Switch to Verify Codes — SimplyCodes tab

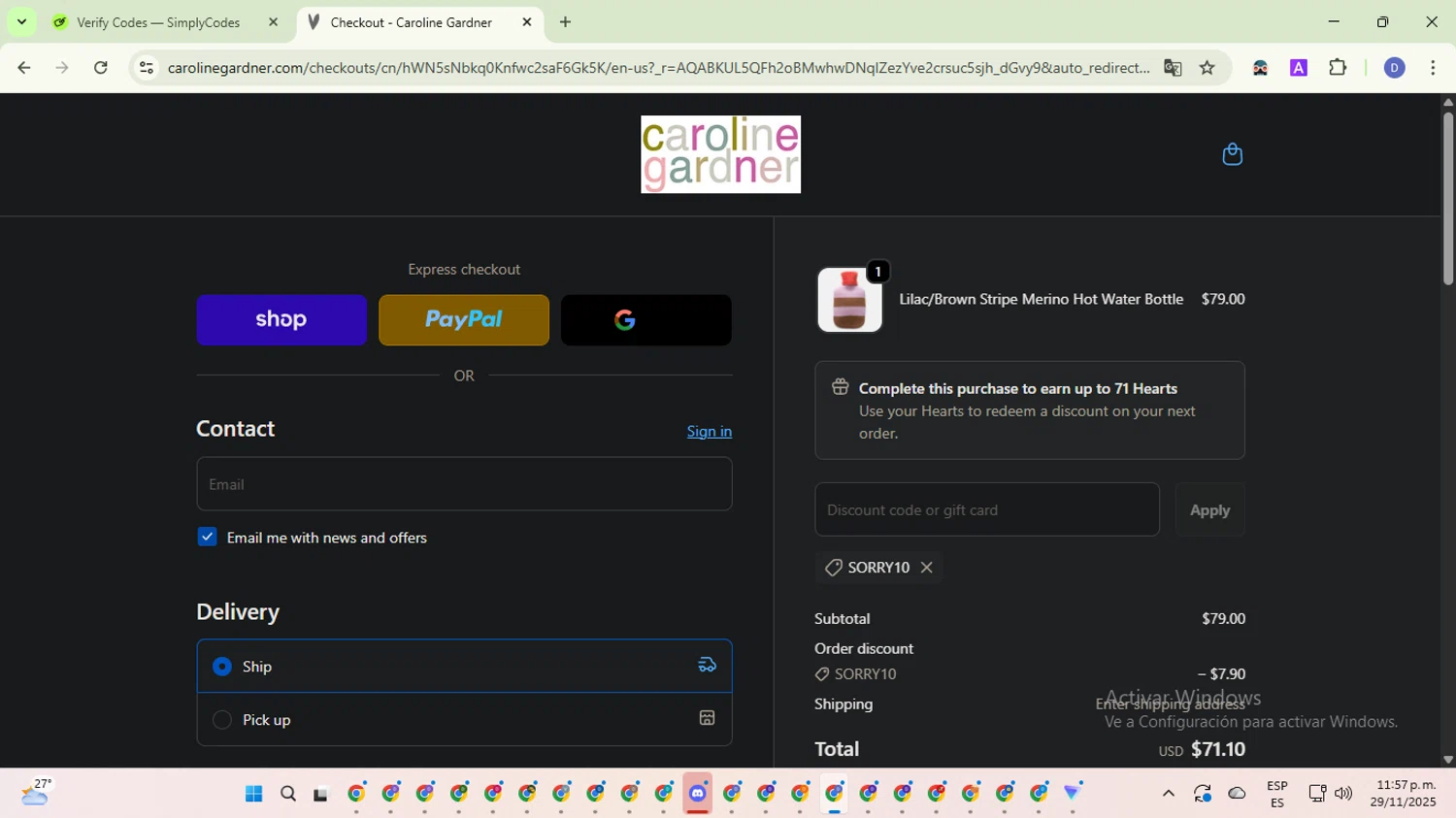pos(158,22)
